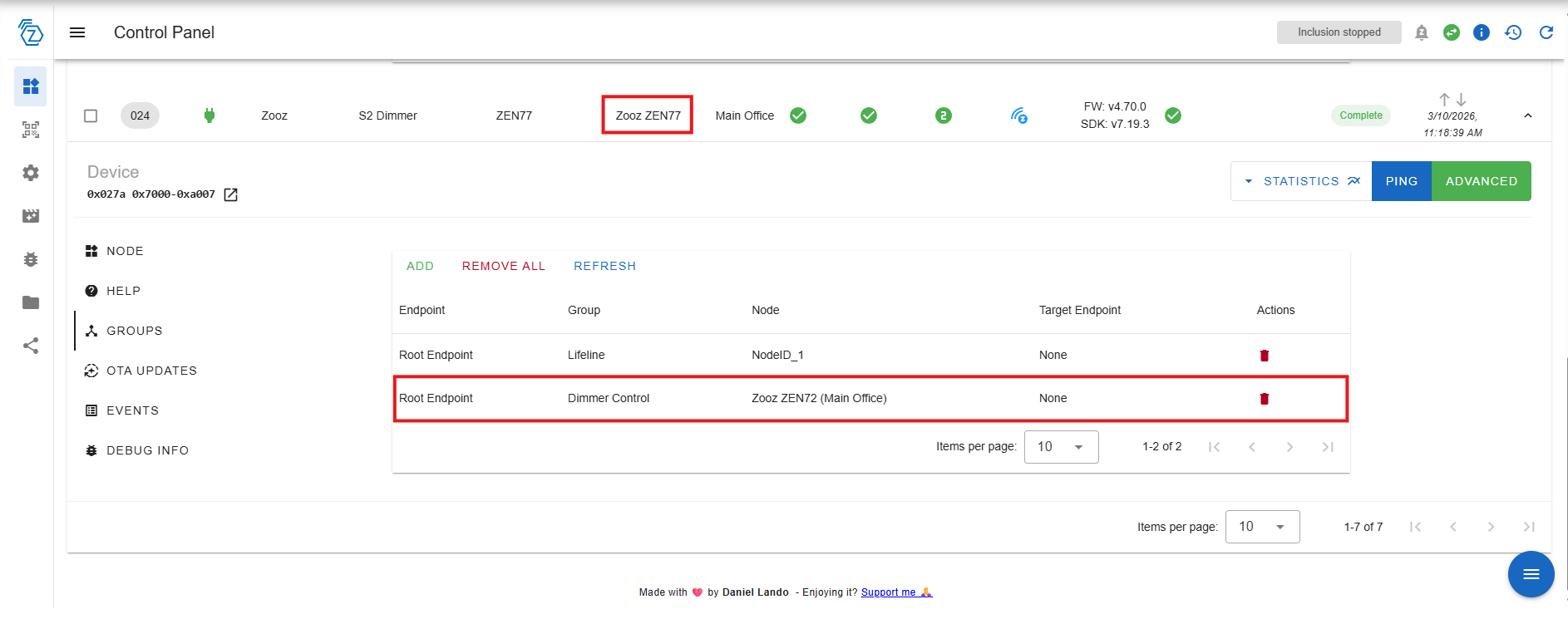Click Remove All associations button

503,266
